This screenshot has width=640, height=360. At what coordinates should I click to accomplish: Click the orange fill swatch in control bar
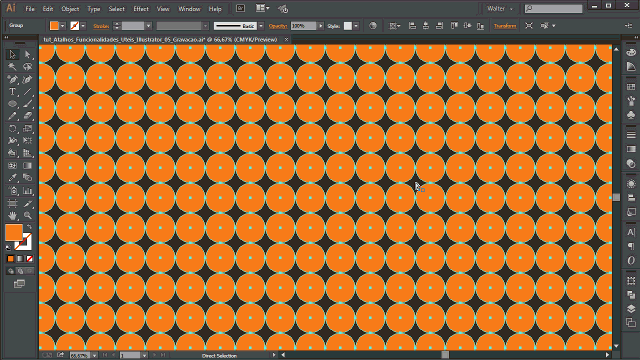pyautogui.click(x=54, y=26)
